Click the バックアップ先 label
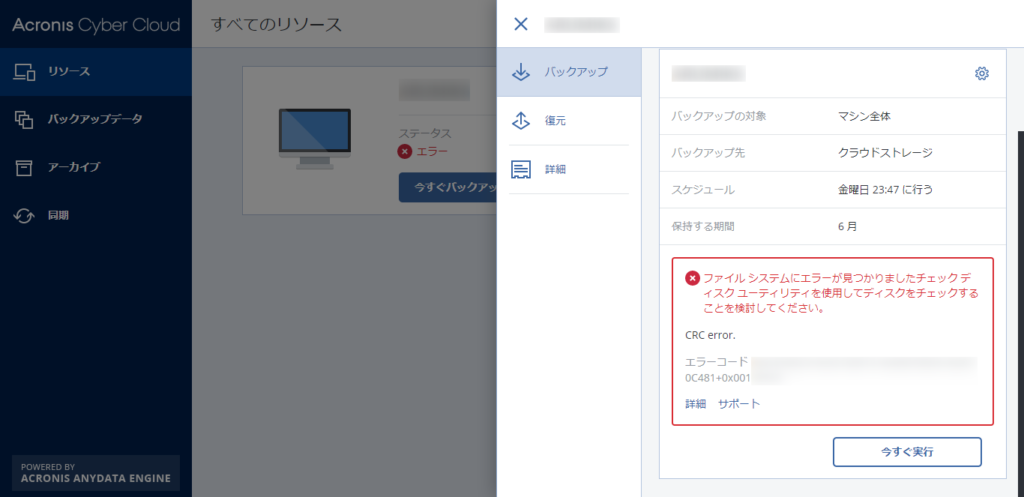The height and width of the screenshot is (497, 1024). [x=709, y=153]
